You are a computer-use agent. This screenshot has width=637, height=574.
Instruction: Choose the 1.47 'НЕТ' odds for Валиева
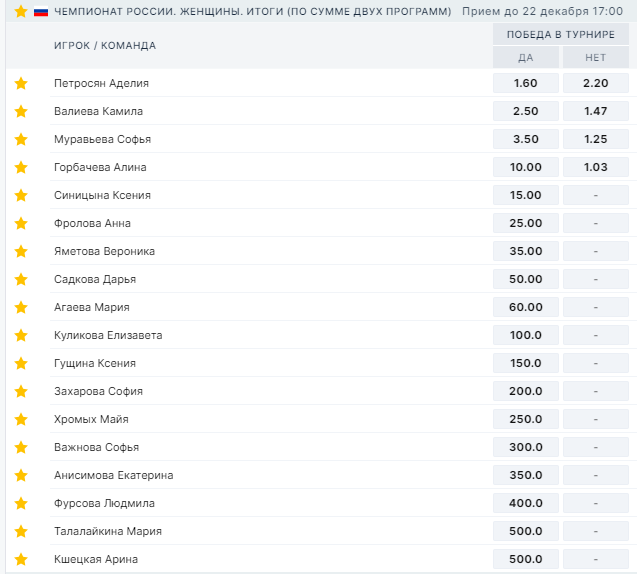(595, 111)
